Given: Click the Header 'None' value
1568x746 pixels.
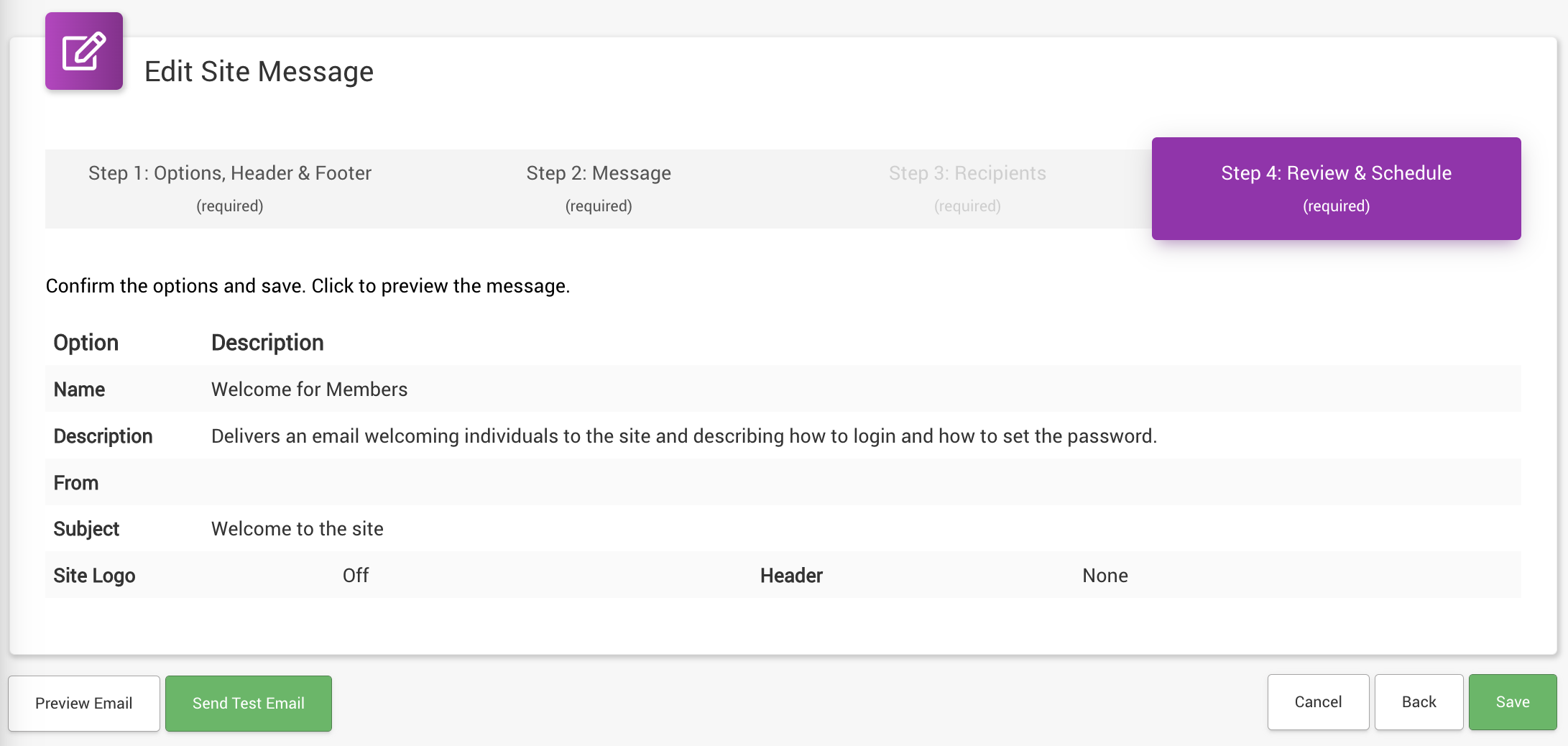Looking at the screenshot, I should coord(1104,576).
